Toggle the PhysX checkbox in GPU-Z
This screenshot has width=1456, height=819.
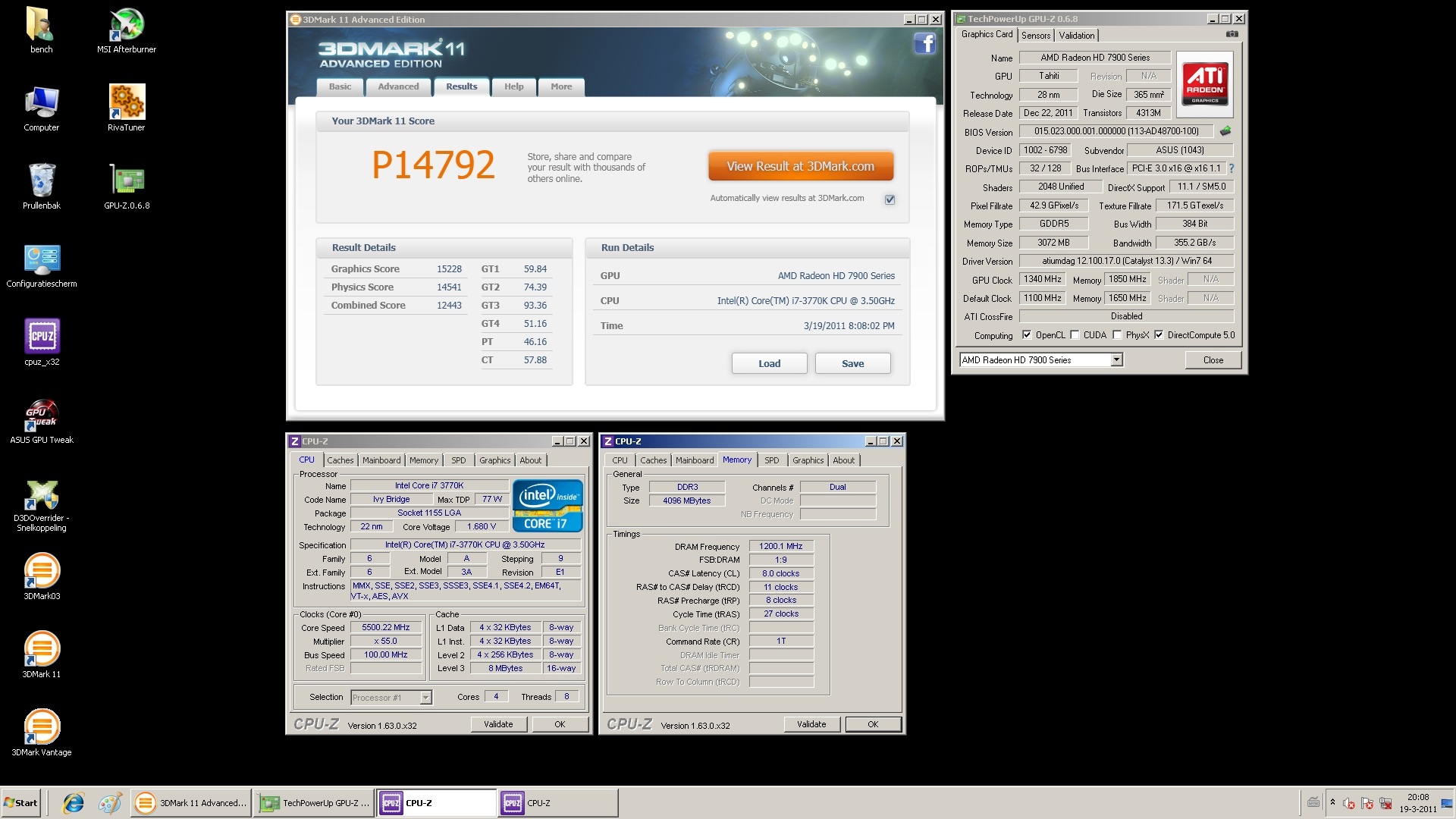coord(1117,335)
